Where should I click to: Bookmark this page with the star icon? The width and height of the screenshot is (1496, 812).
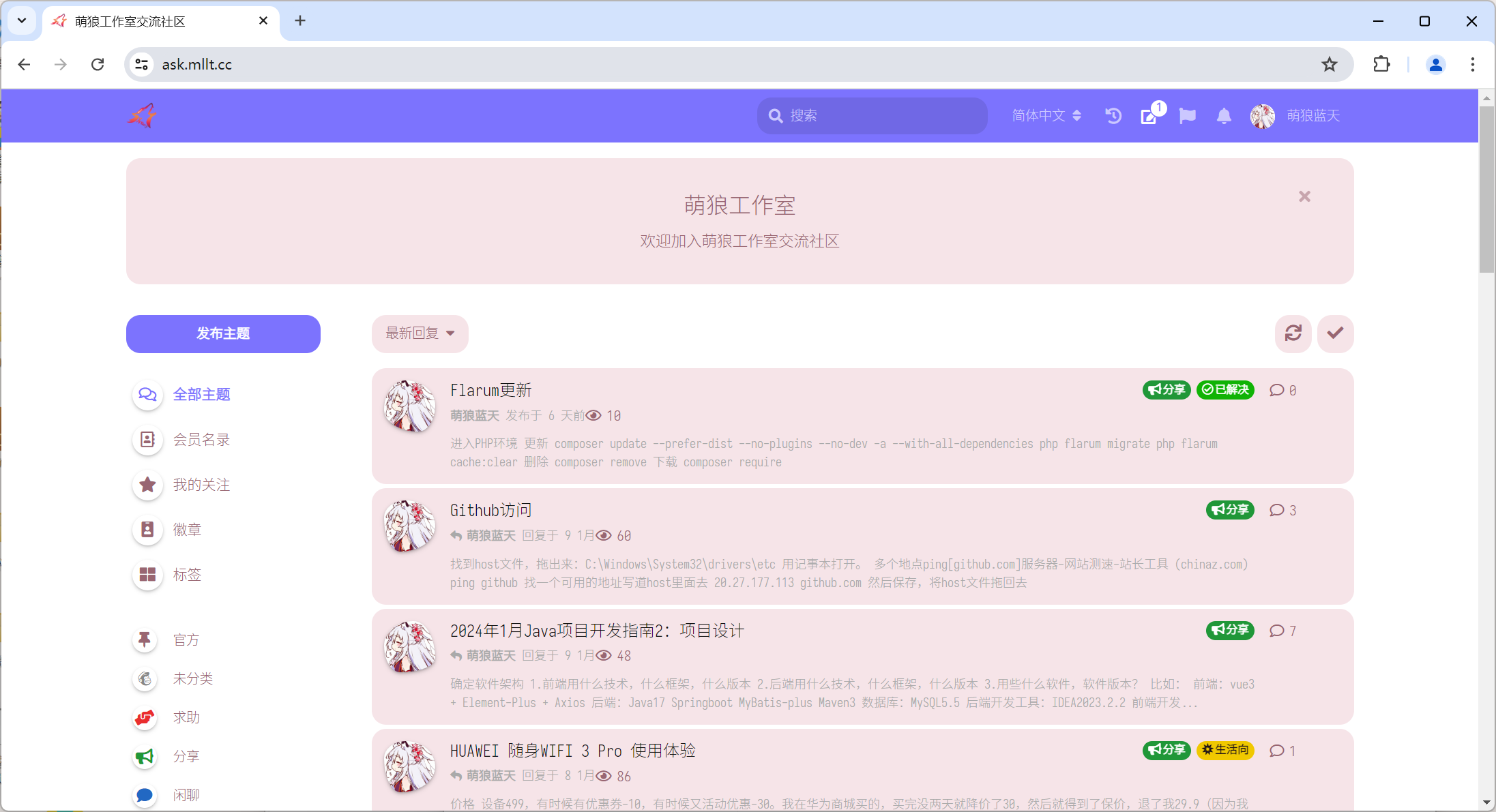(x=1329, y=64)
